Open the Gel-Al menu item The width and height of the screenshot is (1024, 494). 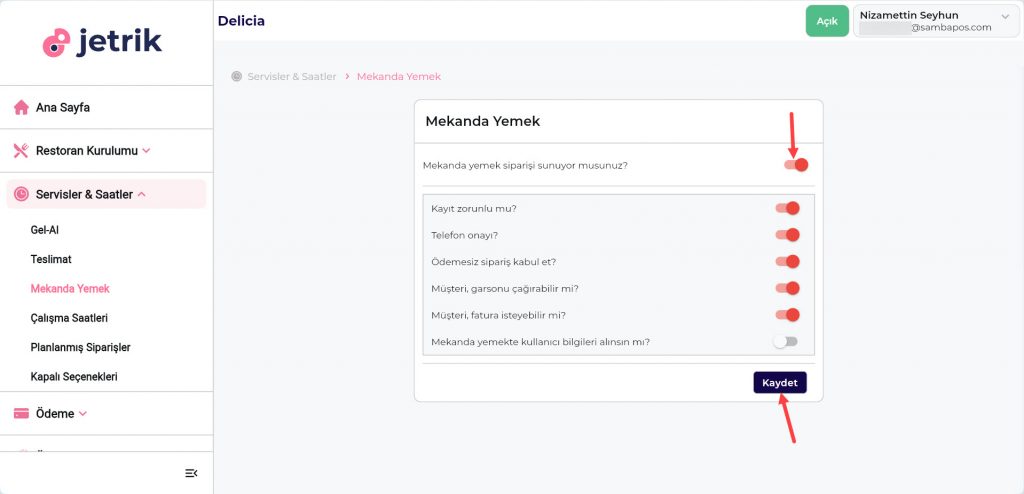click(45, 230)
